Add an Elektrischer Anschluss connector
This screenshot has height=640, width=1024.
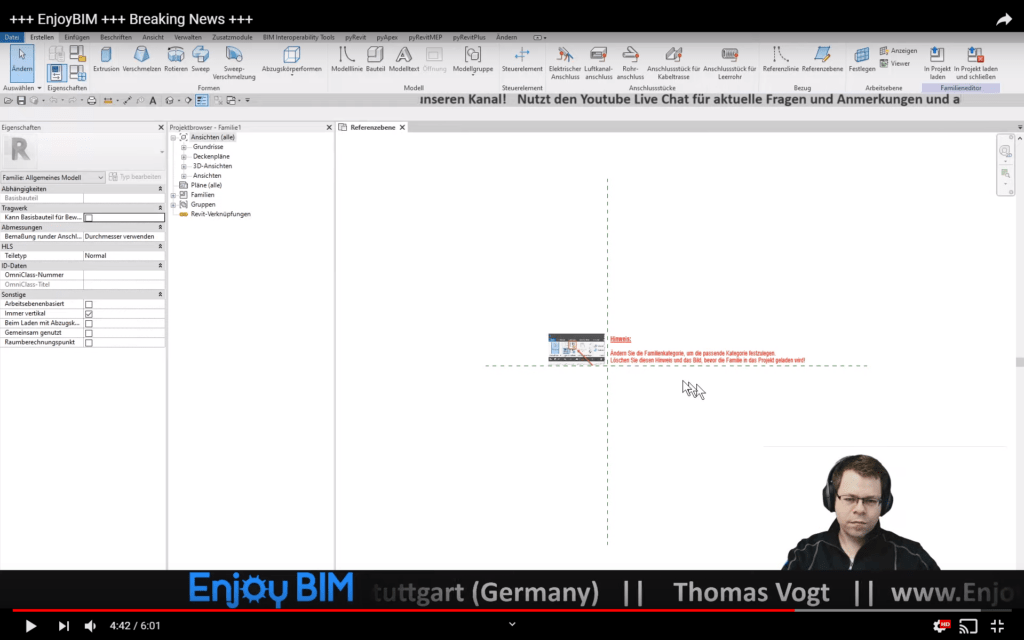pos(565,63)
